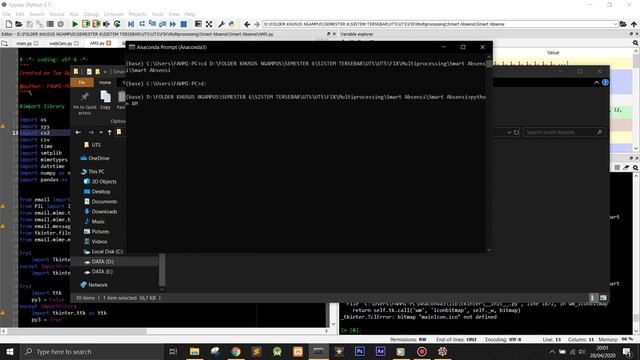Click the Step into function debug icon
Viewport: 640px width, 360px height.
[152, 24]
